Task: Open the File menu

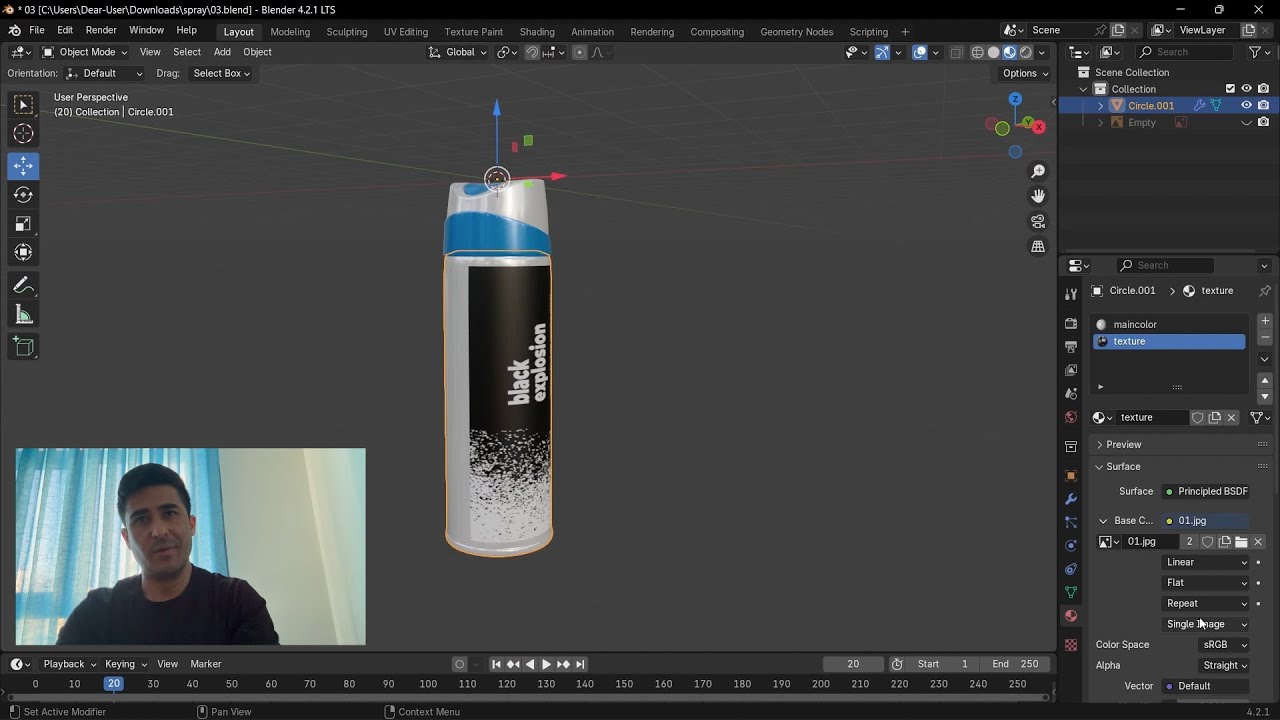Action: coord(37,30)
